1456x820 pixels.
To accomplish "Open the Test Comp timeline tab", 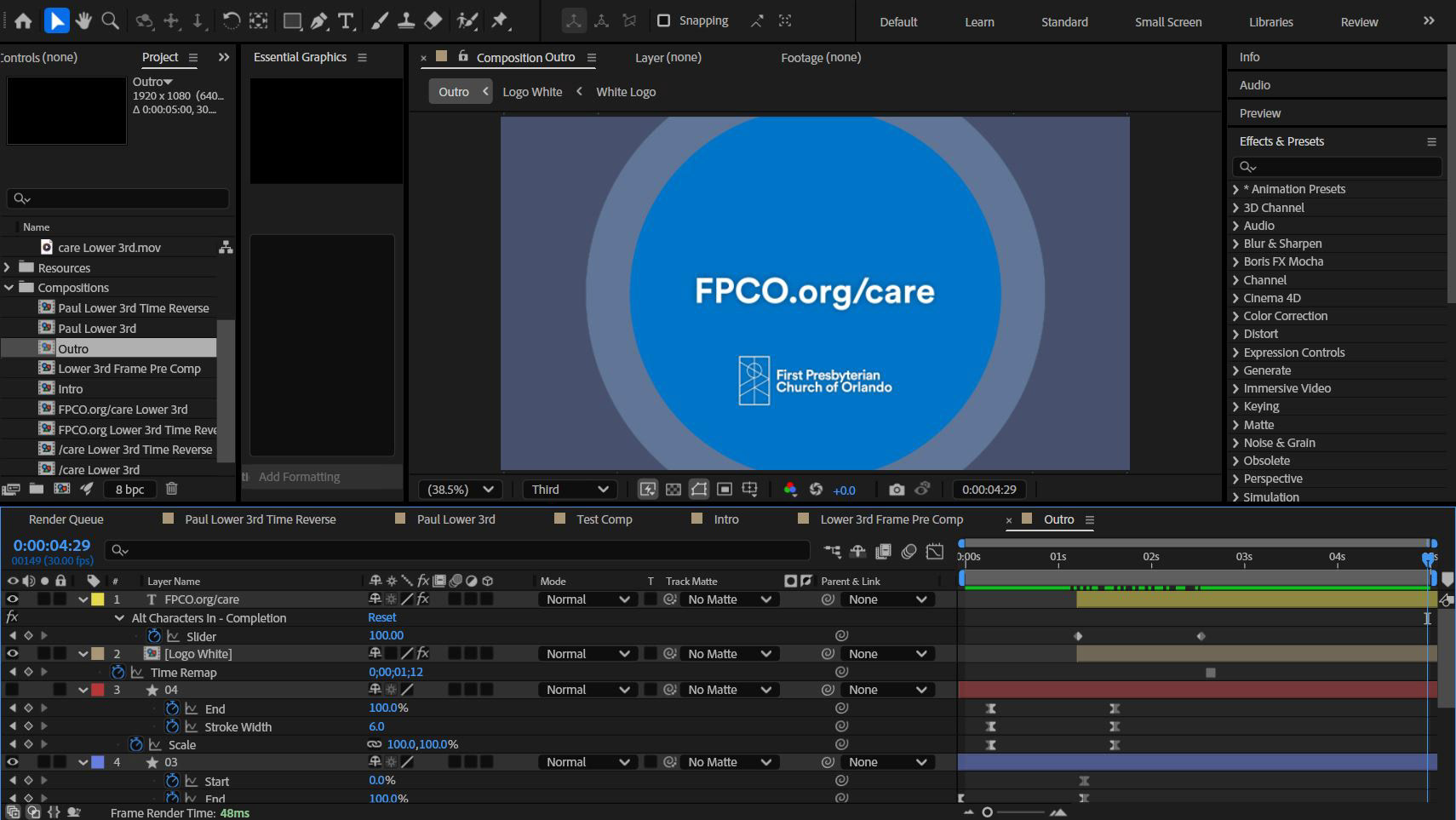I will [x=605, y=519].
